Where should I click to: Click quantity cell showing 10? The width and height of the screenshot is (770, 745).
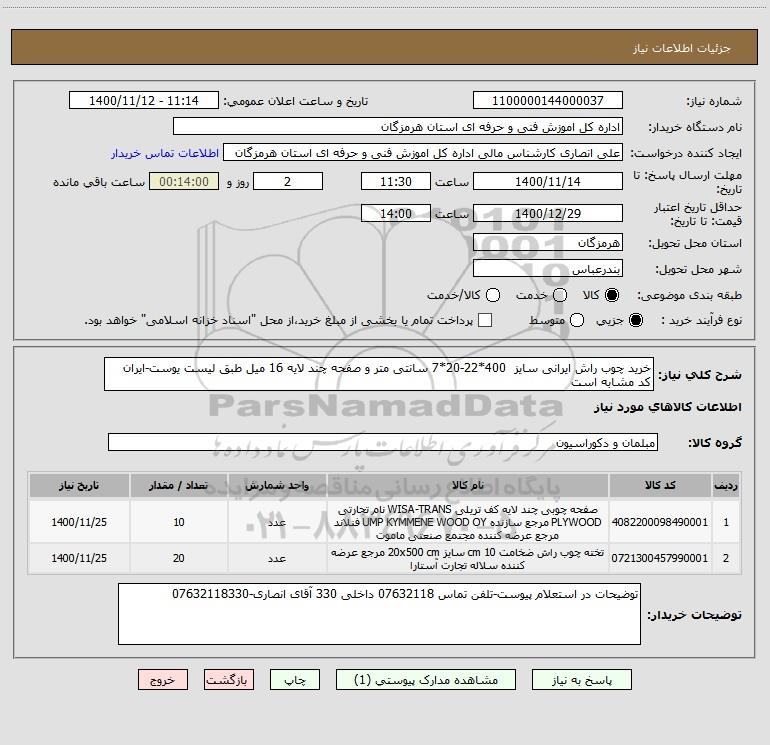(179, 522)
